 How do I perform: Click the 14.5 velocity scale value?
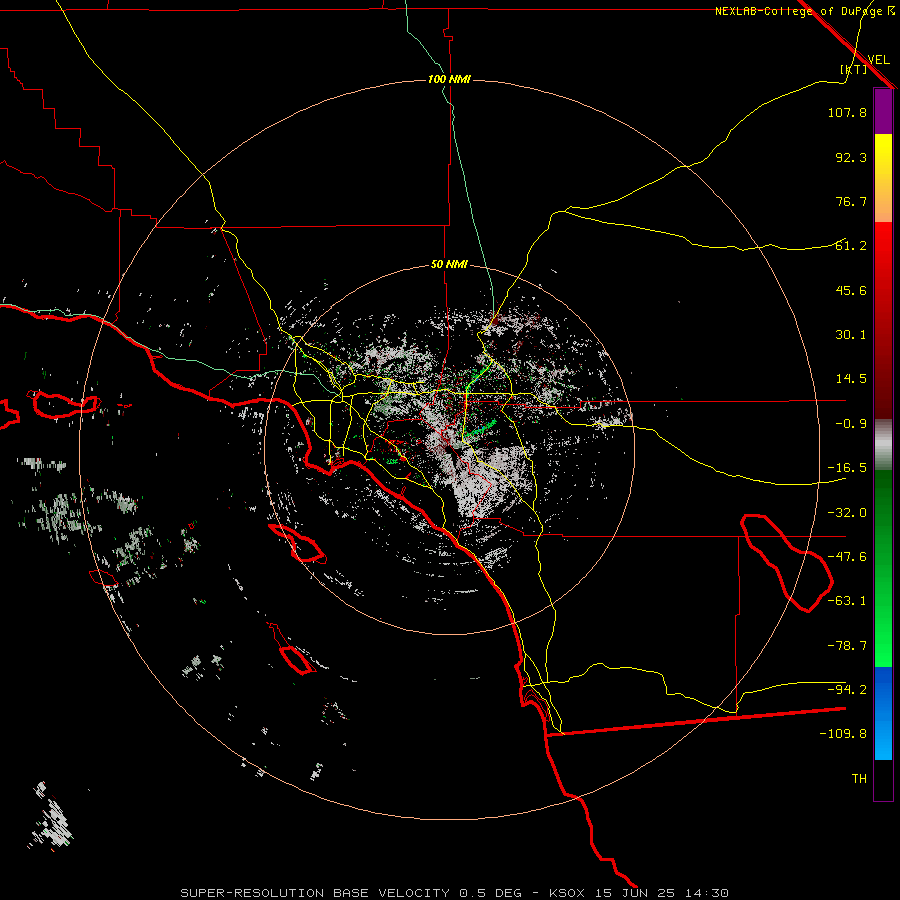[x=851, y=379]
